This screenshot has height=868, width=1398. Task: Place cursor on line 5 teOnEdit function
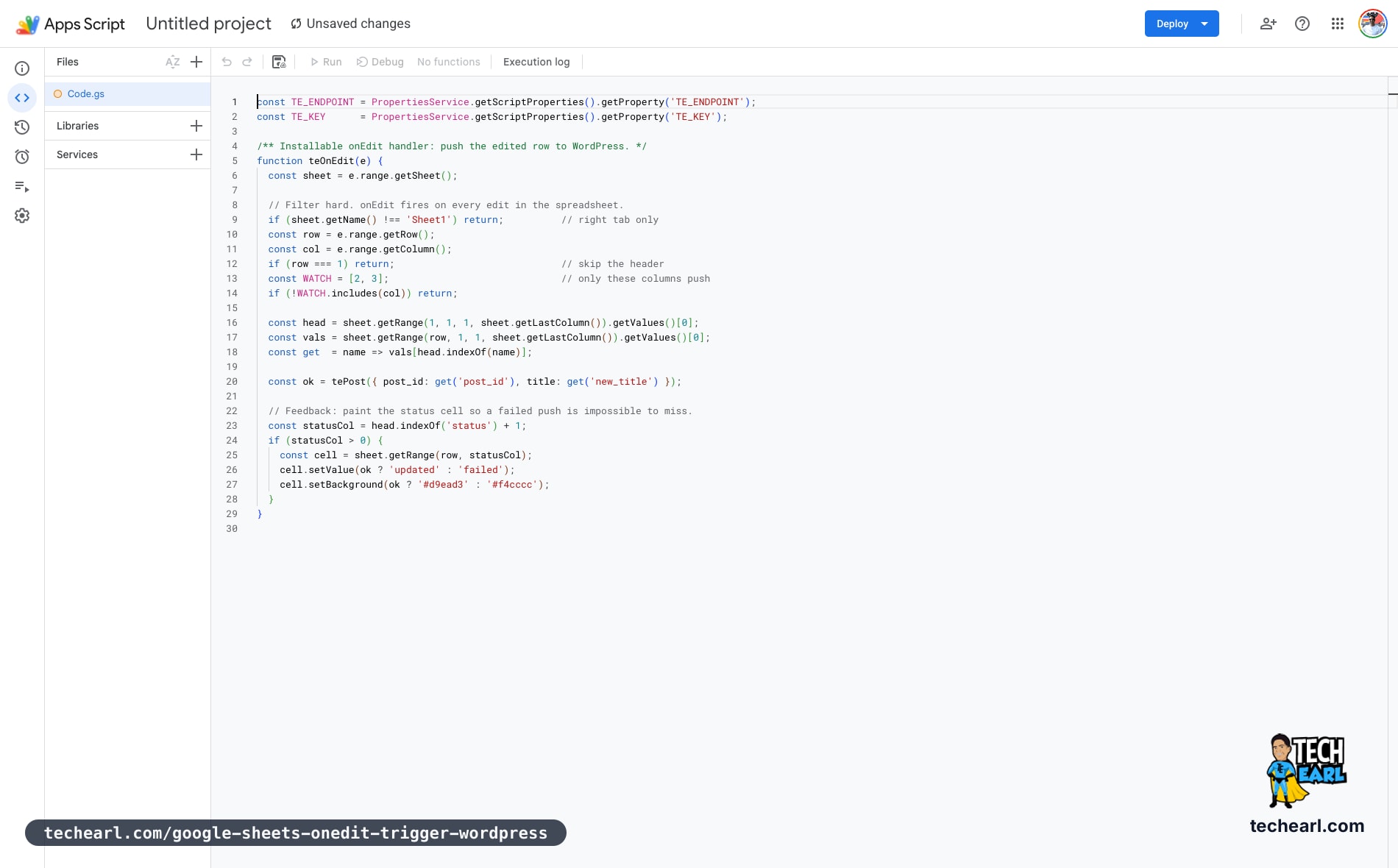click(x=319, y=161)
